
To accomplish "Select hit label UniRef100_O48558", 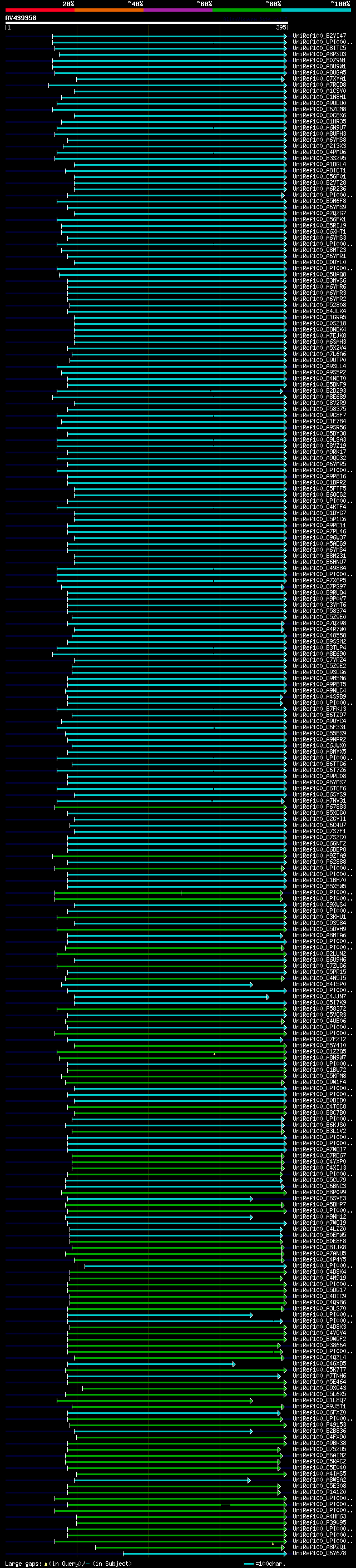I will [x=319, y=635].
